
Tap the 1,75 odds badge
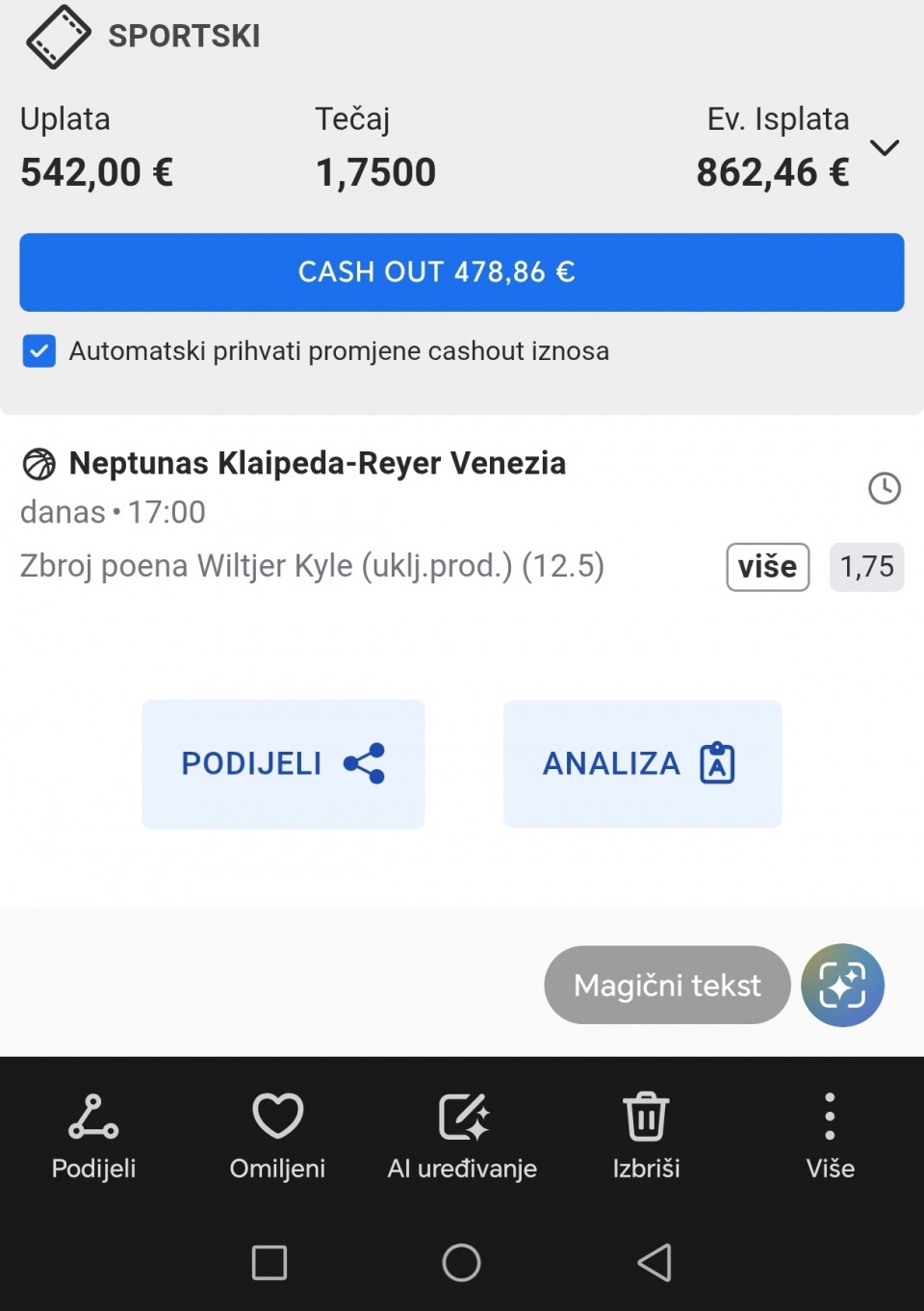coord(866,567)
